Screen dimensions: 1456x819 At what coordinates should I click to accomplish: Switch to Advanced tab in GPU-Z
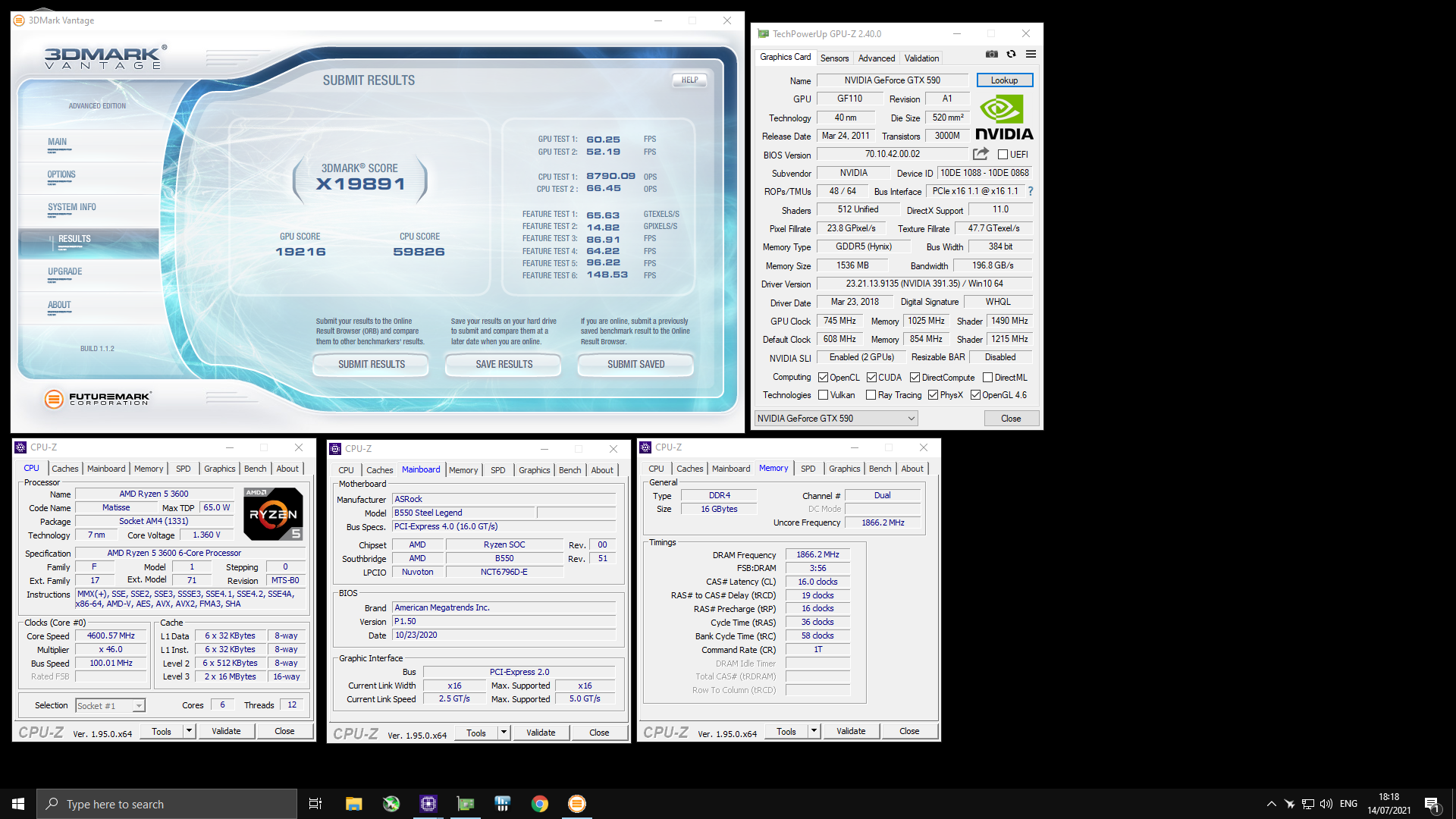(x=877, y=58)
